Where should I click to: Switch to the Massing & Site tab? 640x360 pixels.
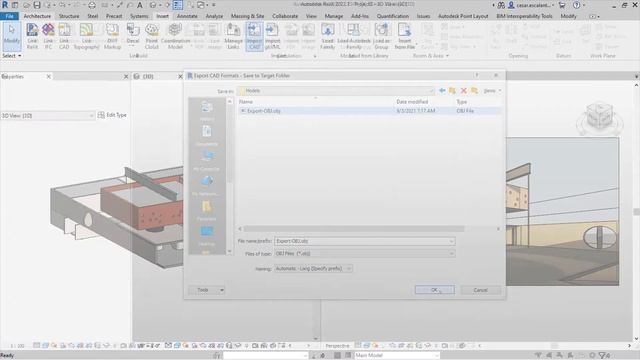point(247,16)
